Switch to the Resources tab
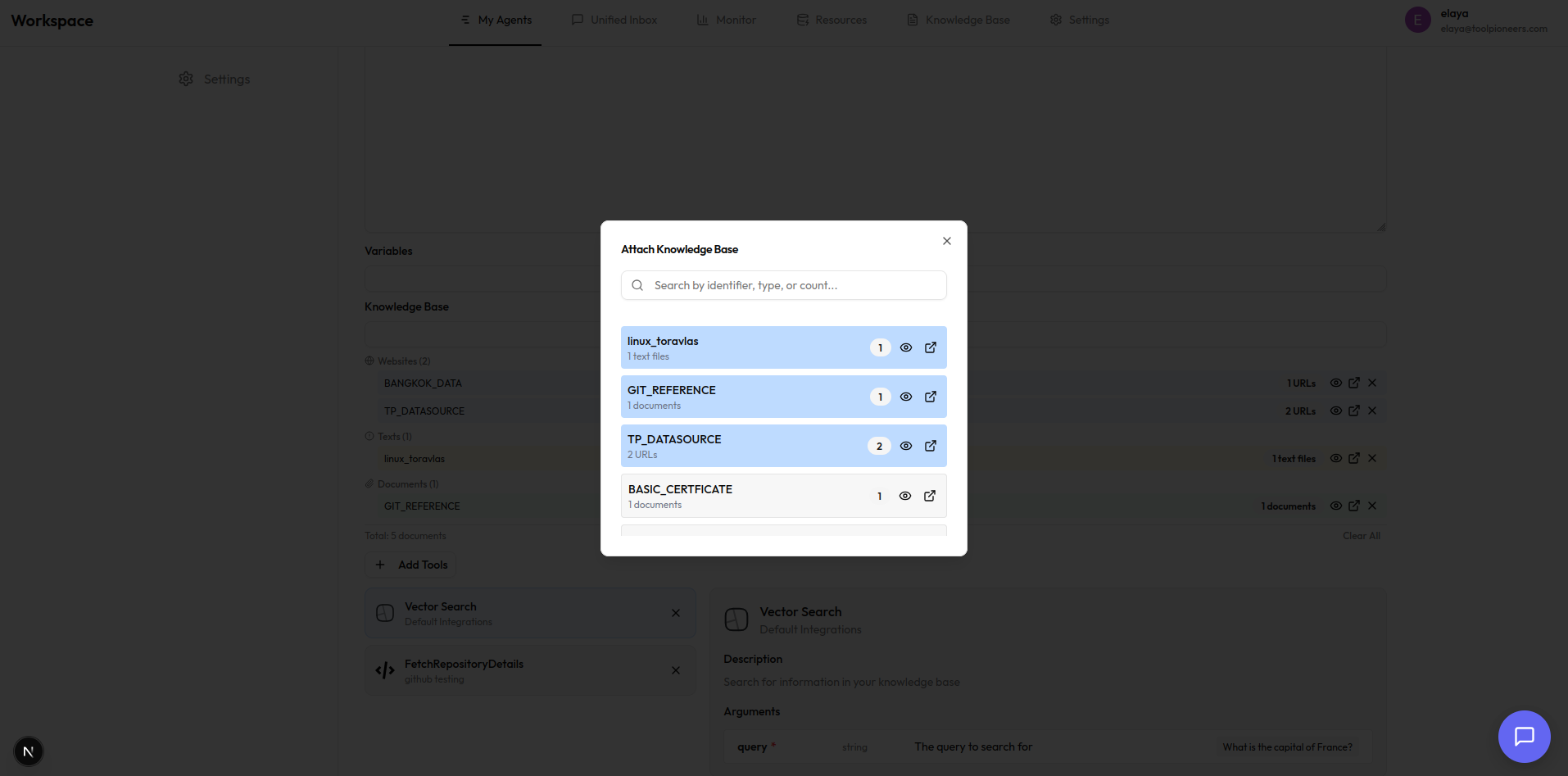Screen dimensions: 1568x776 [832, 20]
